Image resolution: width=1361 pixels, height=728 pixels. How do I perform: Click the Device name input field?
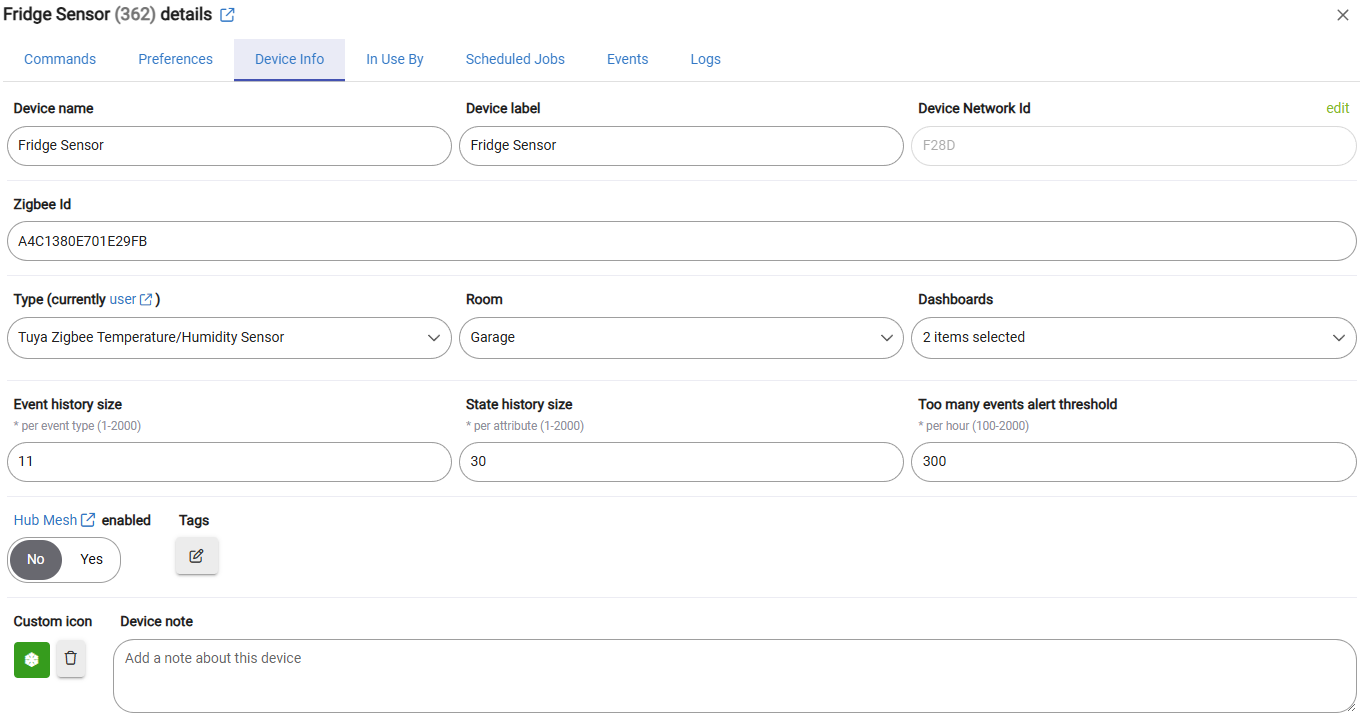229,146
